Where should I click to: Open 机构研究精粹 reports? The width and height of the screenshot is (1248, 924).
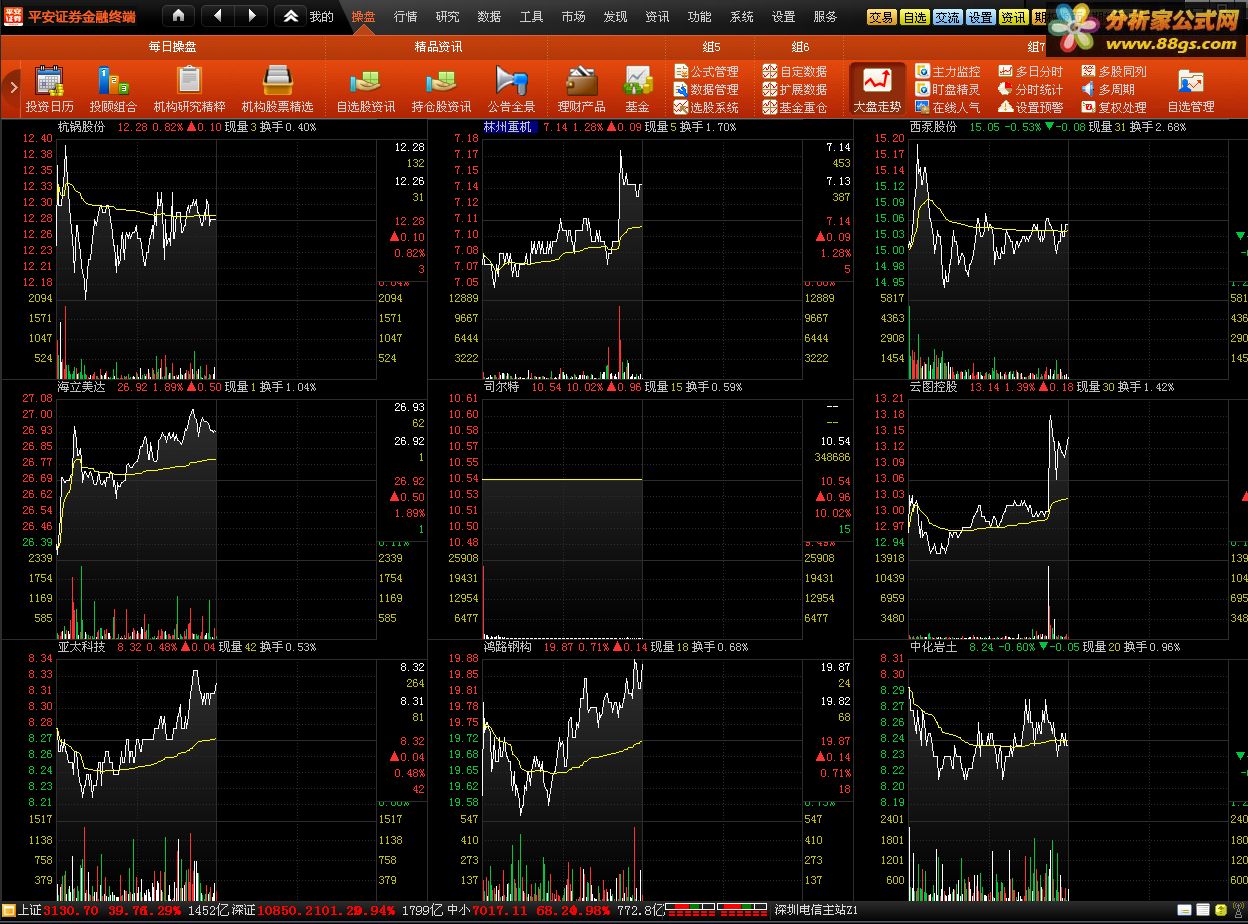(x=189, y=89)
